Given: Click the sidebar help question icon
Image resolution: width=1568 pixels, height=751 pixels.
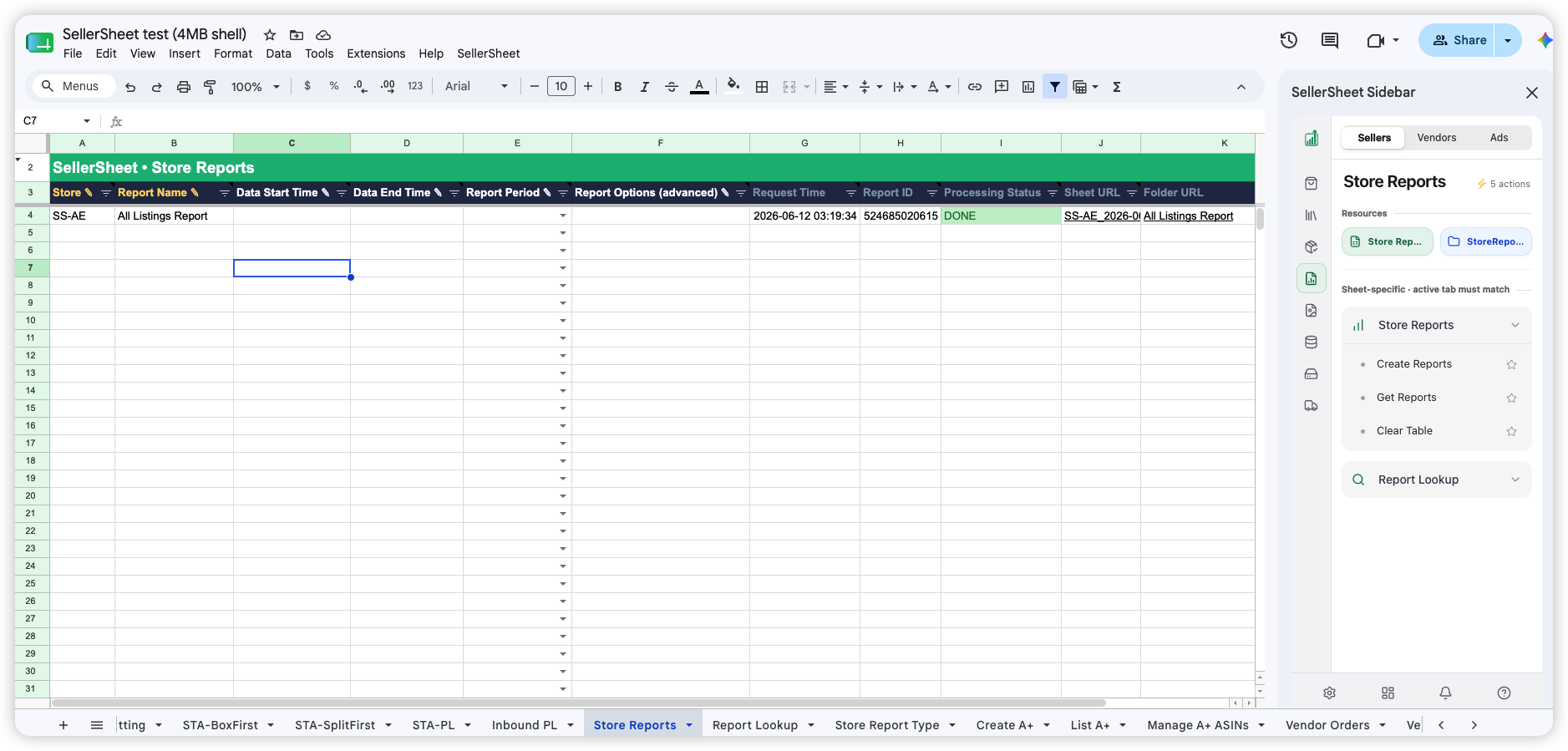Looking at the screenshot, I should click(x=1504, y=693).
